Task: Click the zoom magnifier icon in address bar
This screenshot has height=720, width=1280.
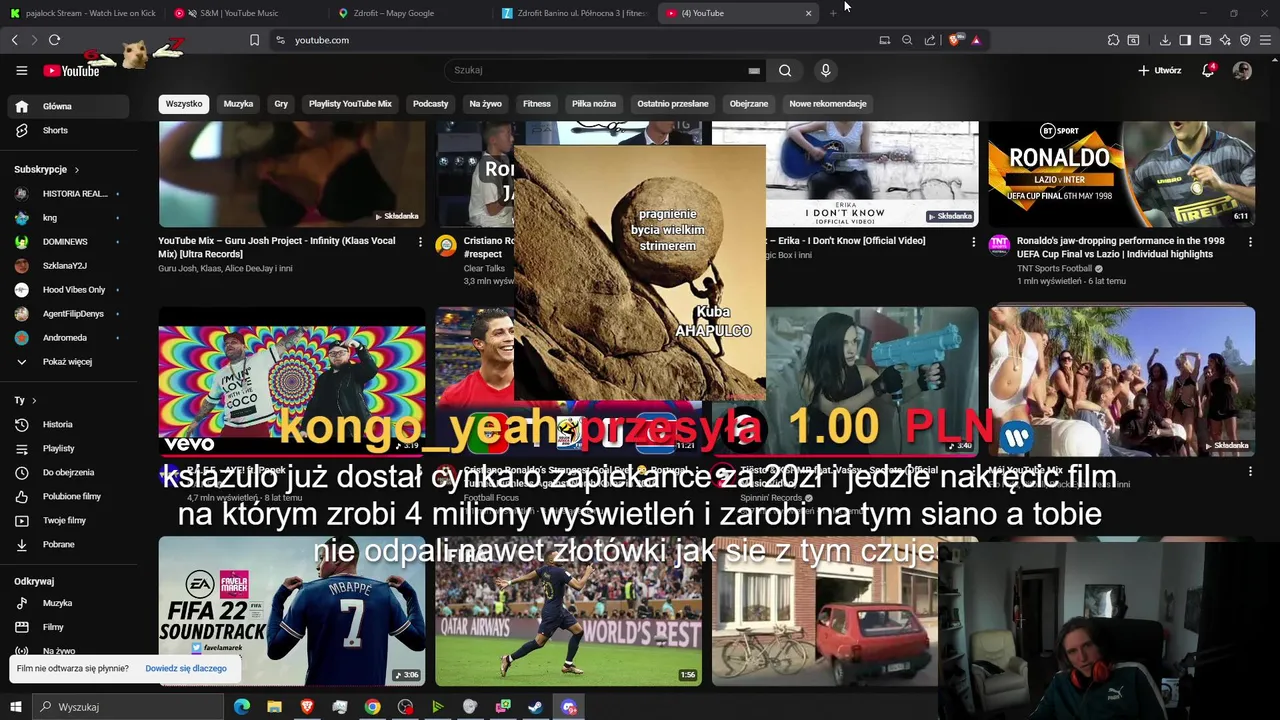Action: (907, 40)
